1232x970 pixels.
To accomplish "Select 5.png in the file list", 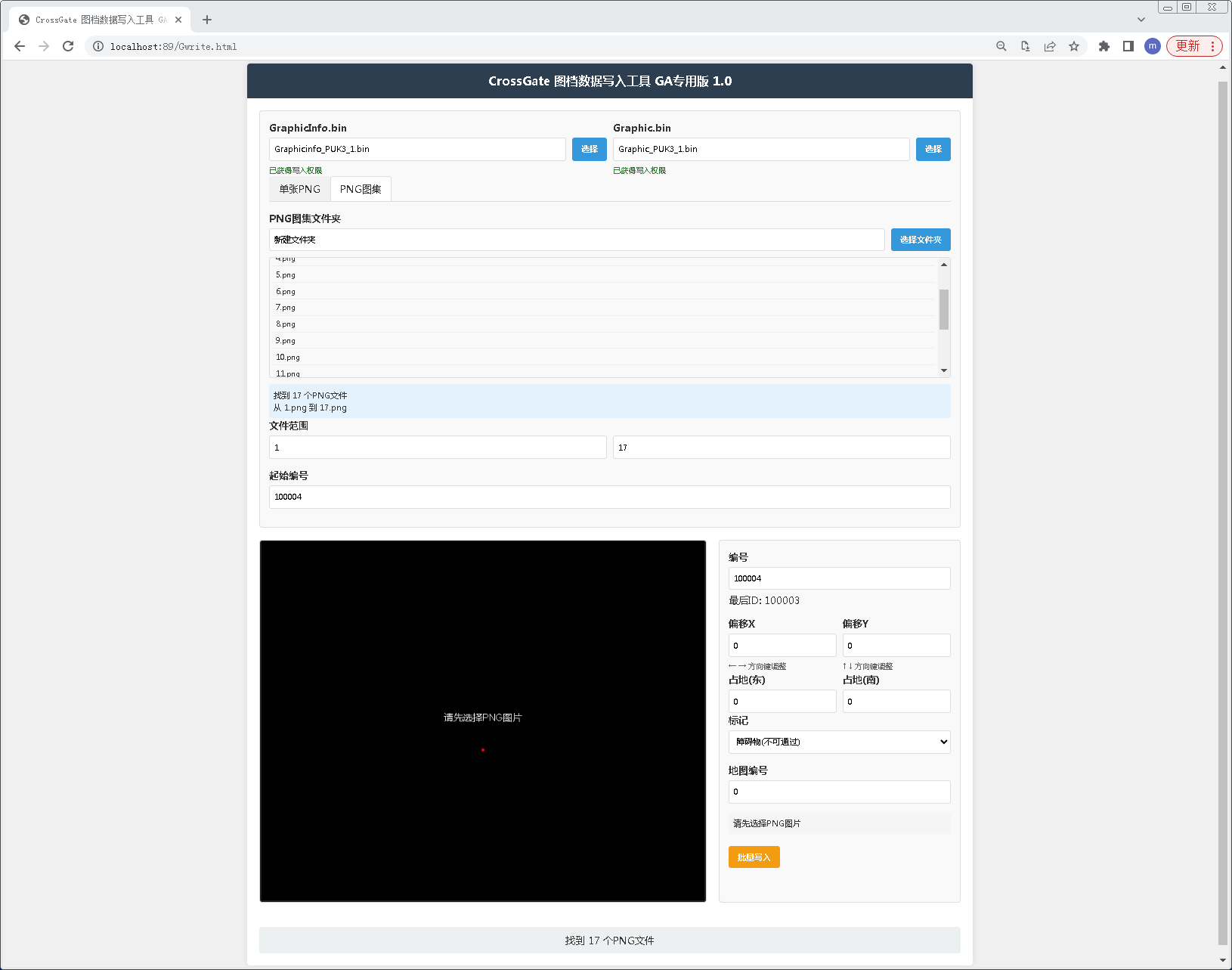I will point(603,275).
